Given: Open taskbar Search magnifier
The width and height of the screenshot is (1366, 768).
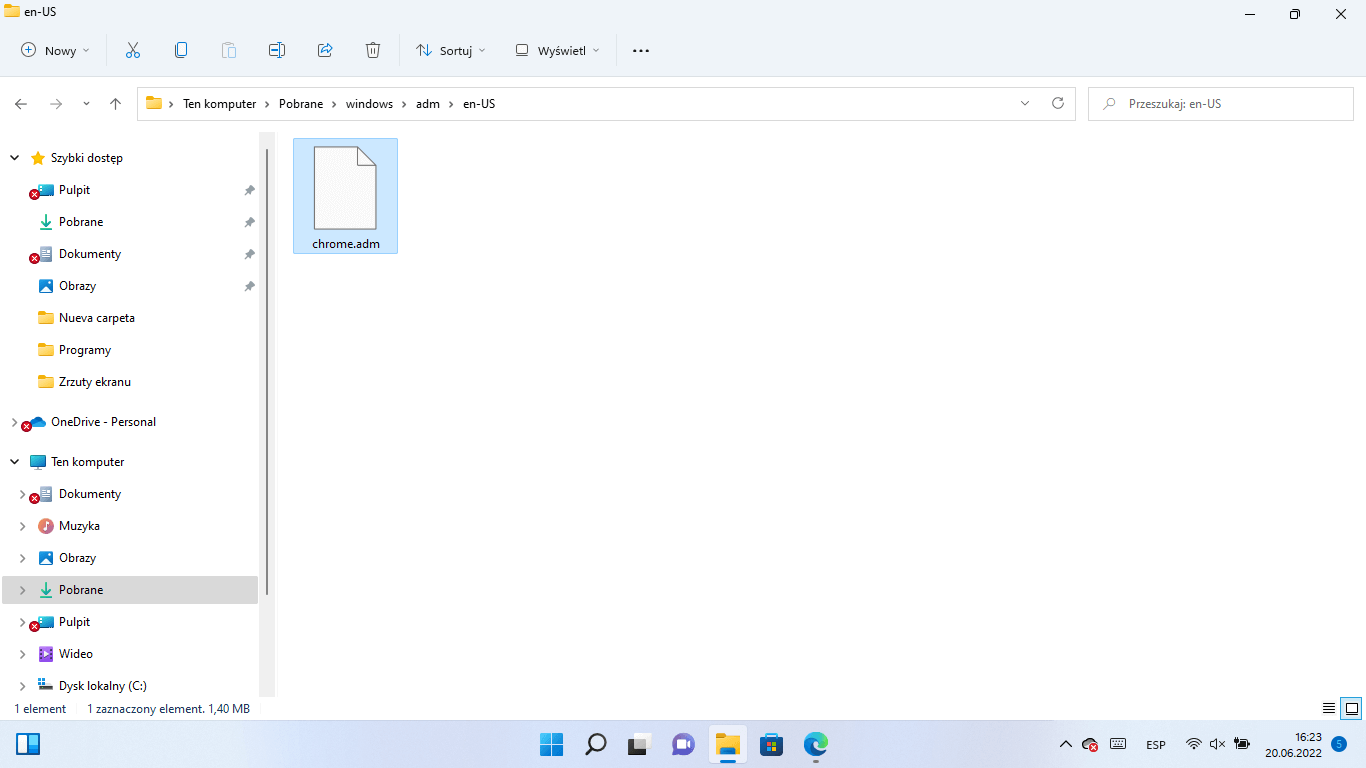Looking at the screenshot, I should (x=595, y=744).
